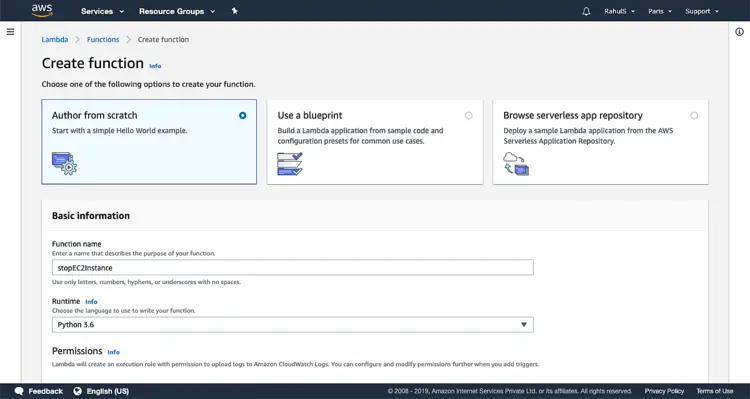Open the Services menu
Image resolution: width=750 pixels, height=399 pixels.
pyautogui.click(x=102, y=11)
